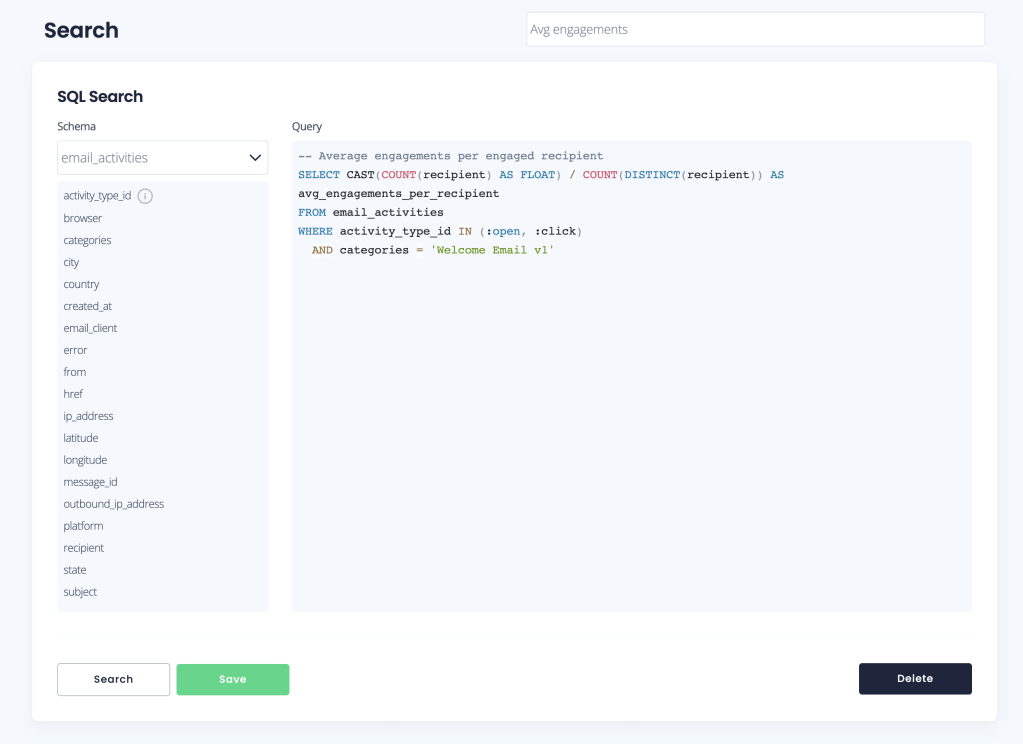Select the recipient schema field

[83, 548]
